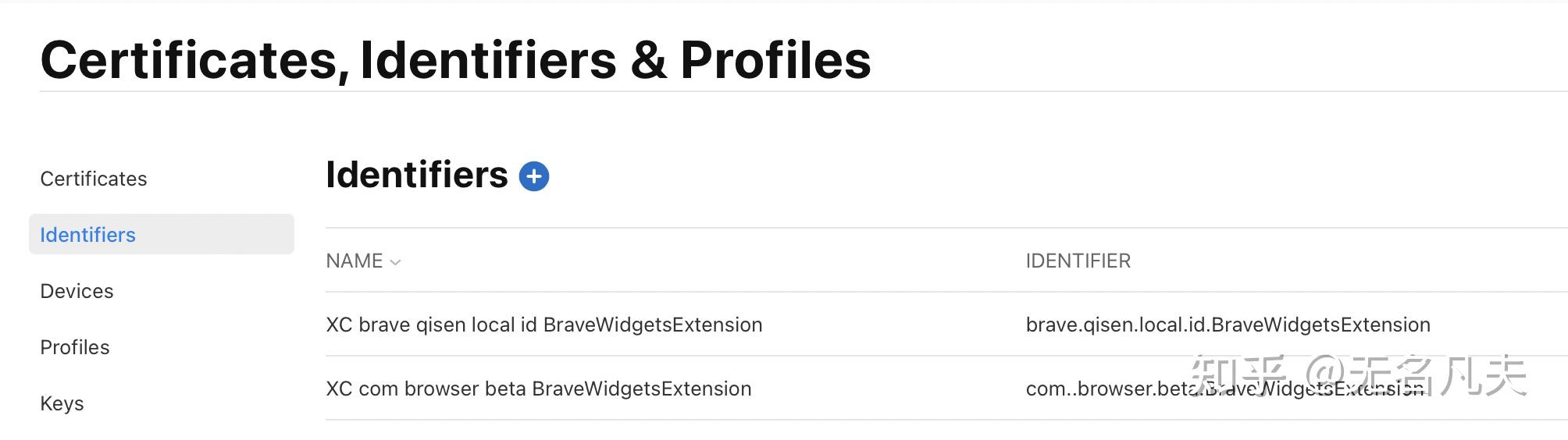This screenshot has width=1568, height=440.
Task: Navigate to Keys in the sidebar
Action: pyautogui.click(x=62, y=403)
